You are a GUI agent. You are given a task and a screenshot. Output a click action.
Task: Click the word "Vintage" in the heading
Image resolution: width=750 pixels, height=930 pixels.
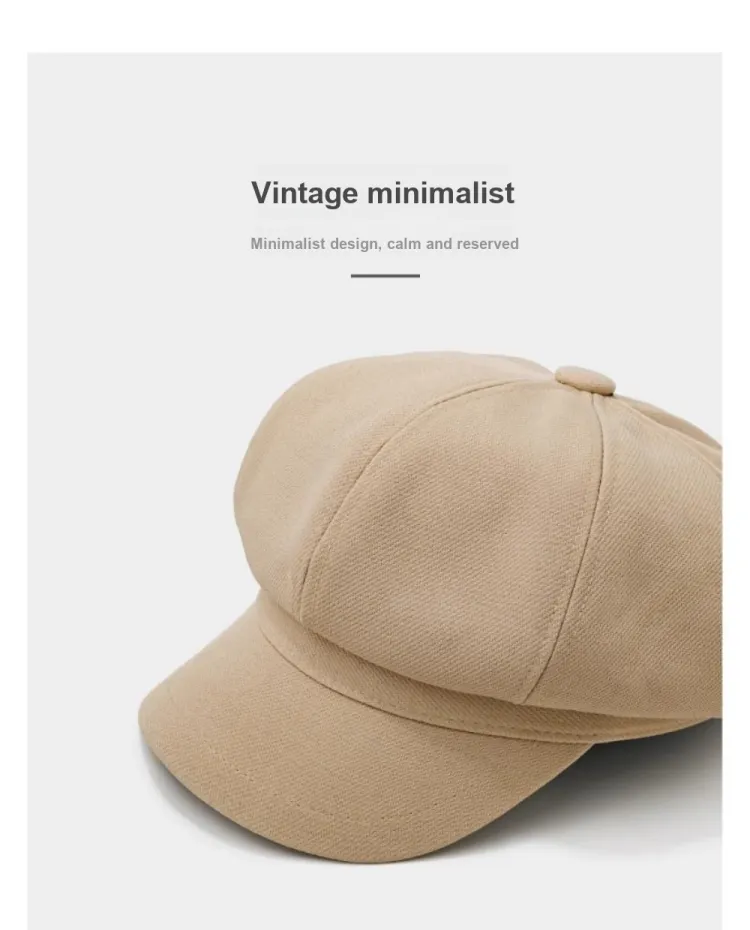(305, 193)
